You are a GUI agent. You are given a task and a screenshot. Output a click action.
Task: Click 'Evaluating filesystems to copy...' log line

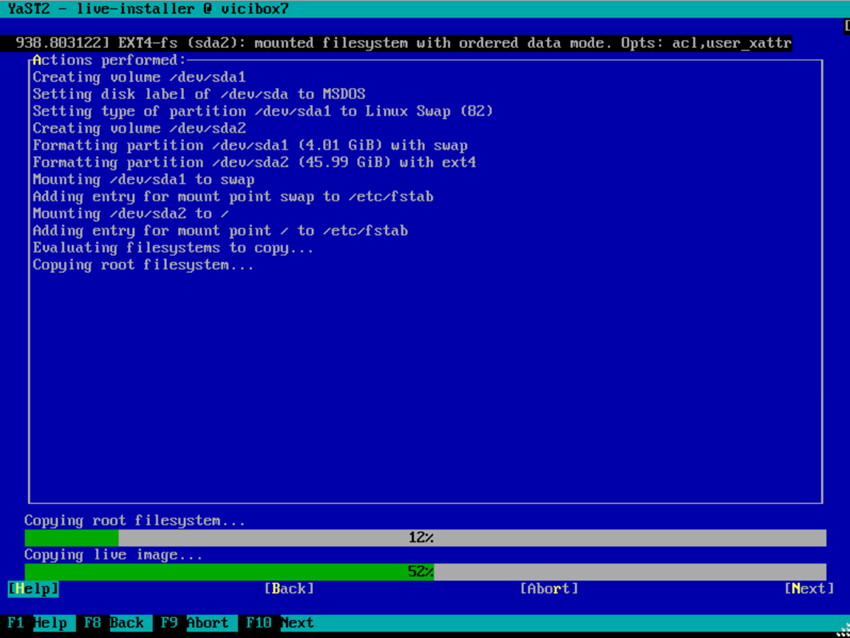pos(173,247)
